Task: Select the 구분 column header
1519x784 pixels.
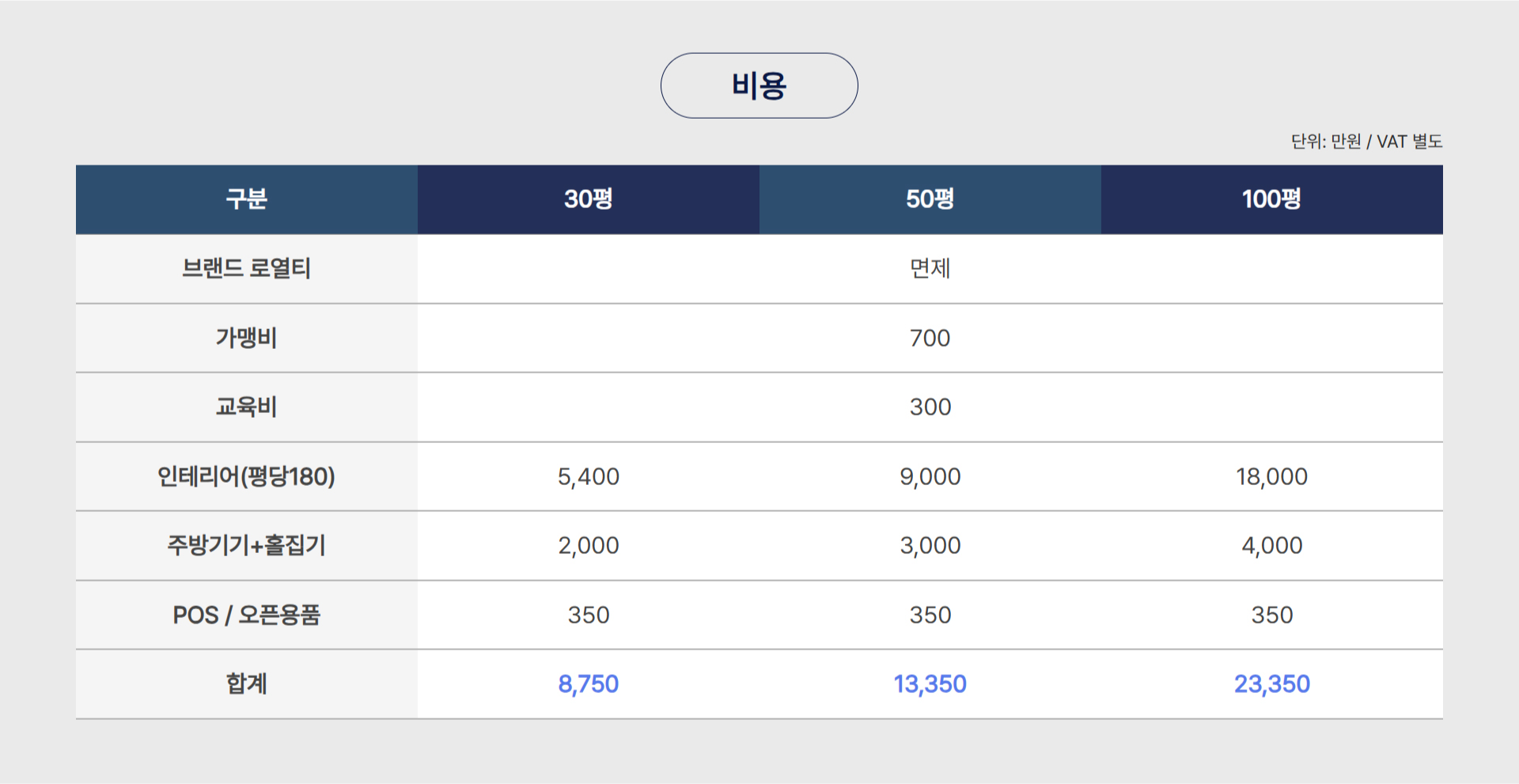Action: click(247, 199)
